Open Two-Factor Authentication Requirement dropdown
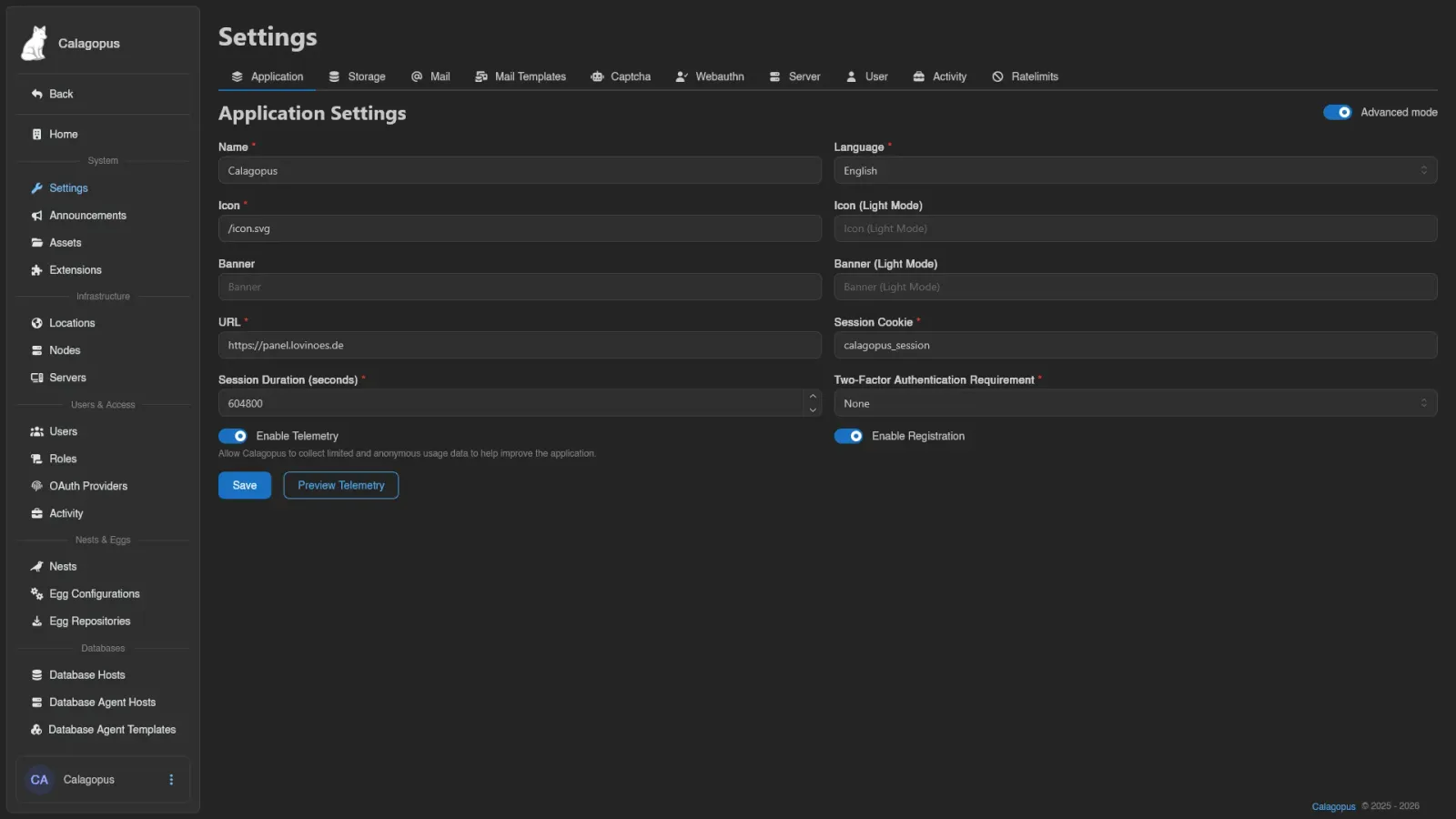The image size is (1456, 819). coord(1136,403)
